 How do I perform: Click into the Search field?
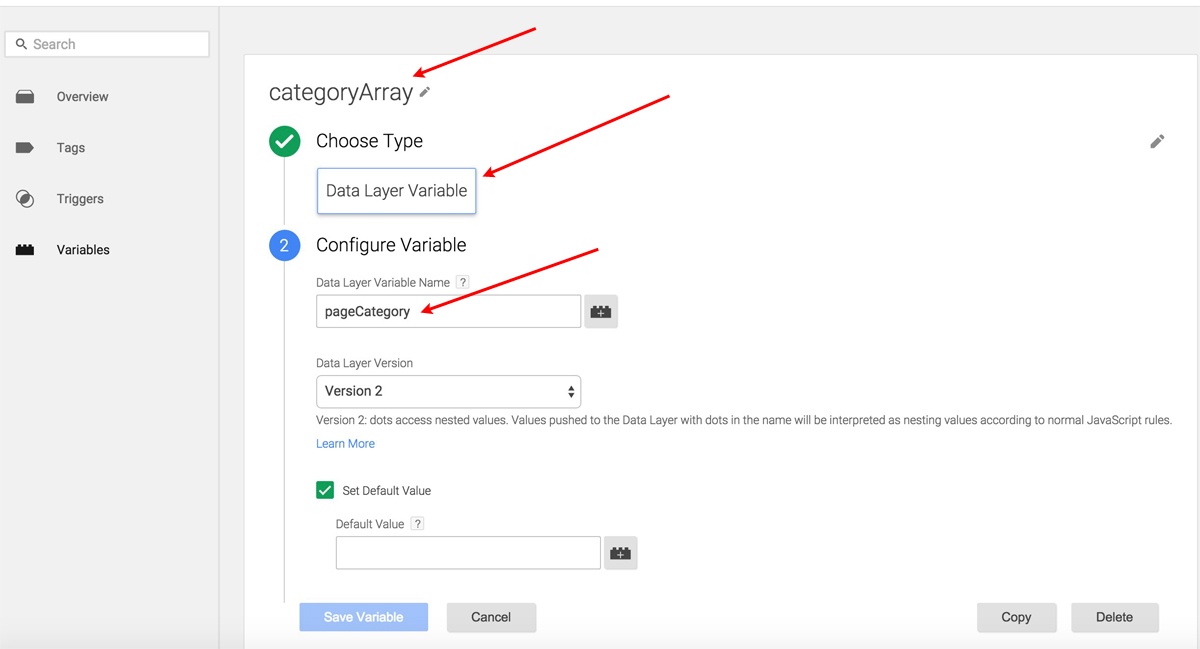[108, 44]
